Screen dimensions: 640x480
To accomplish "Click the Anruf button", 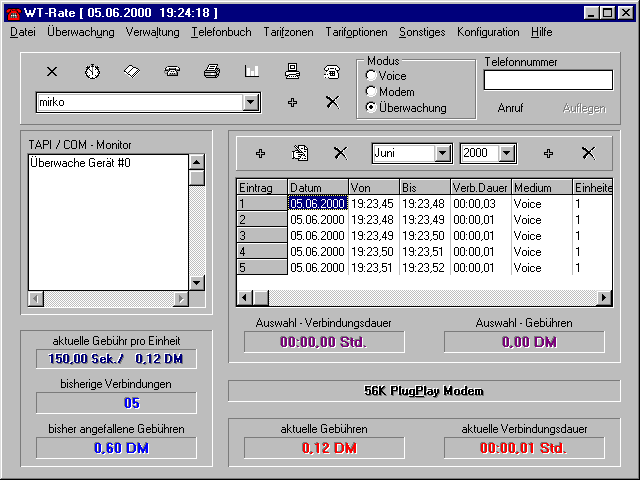I will [x=510, y=108].
